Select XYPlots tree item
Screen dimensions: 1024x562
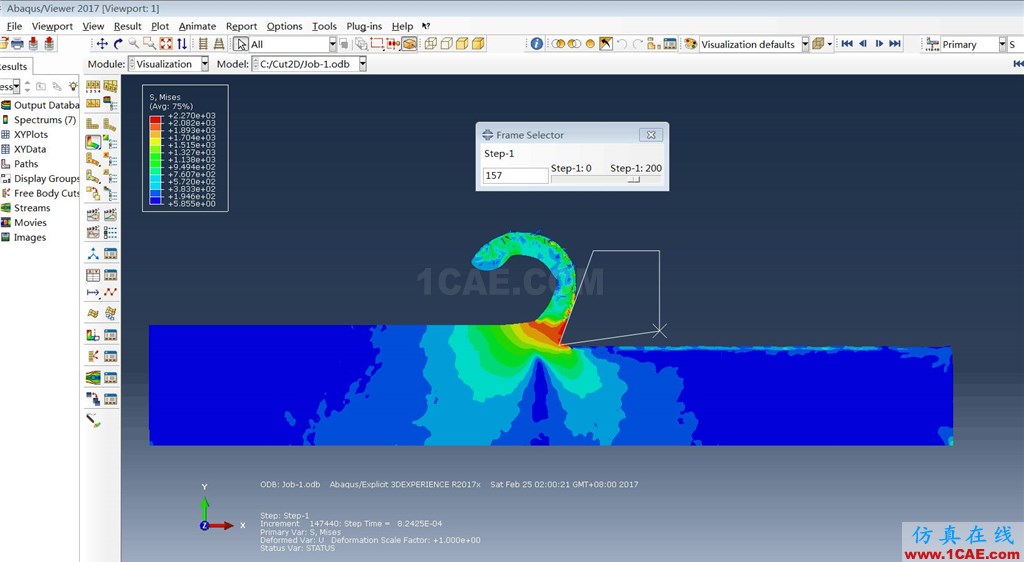click(25, 134)
